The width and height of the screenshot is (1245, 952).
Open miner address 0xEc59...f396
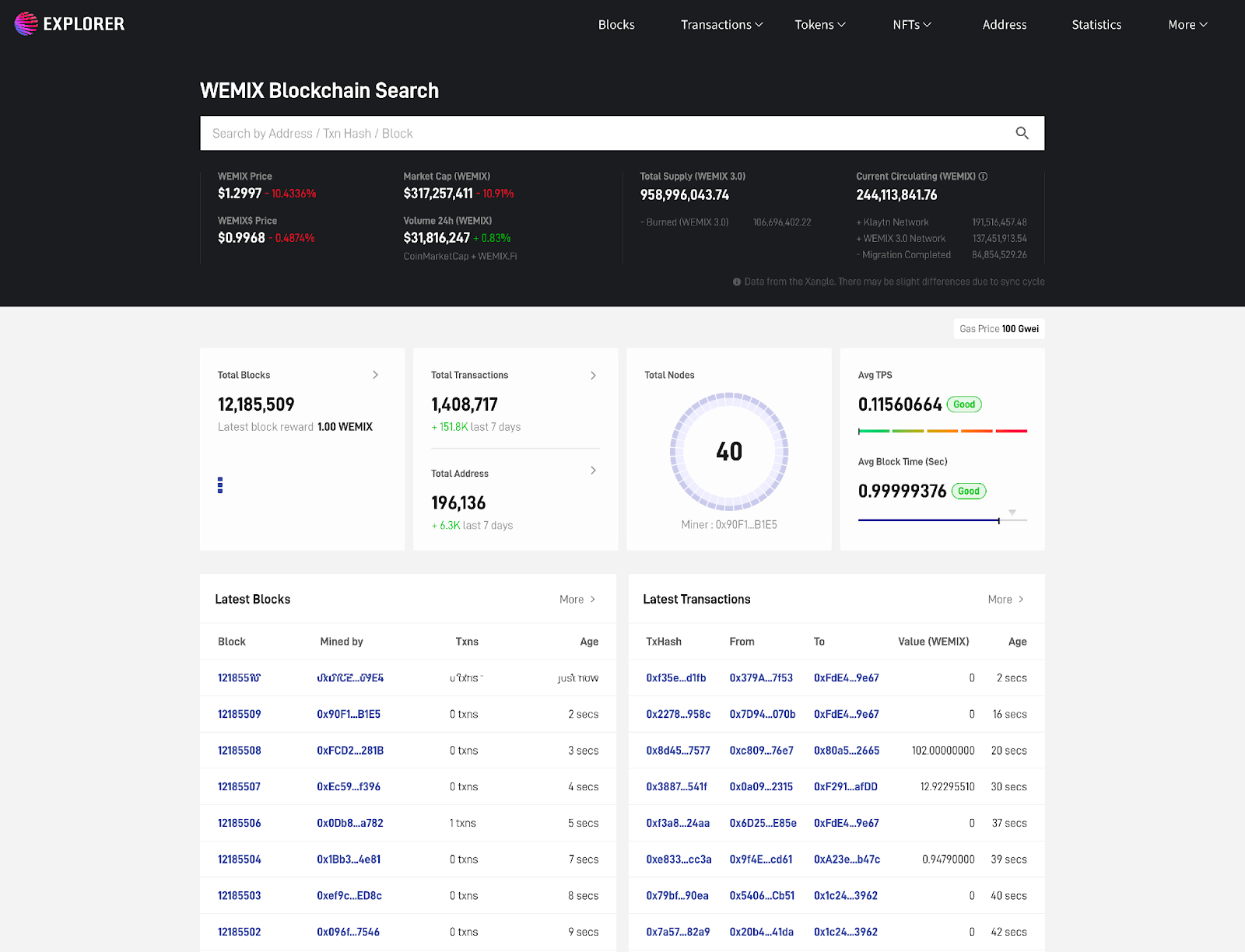tap(349, 786)
